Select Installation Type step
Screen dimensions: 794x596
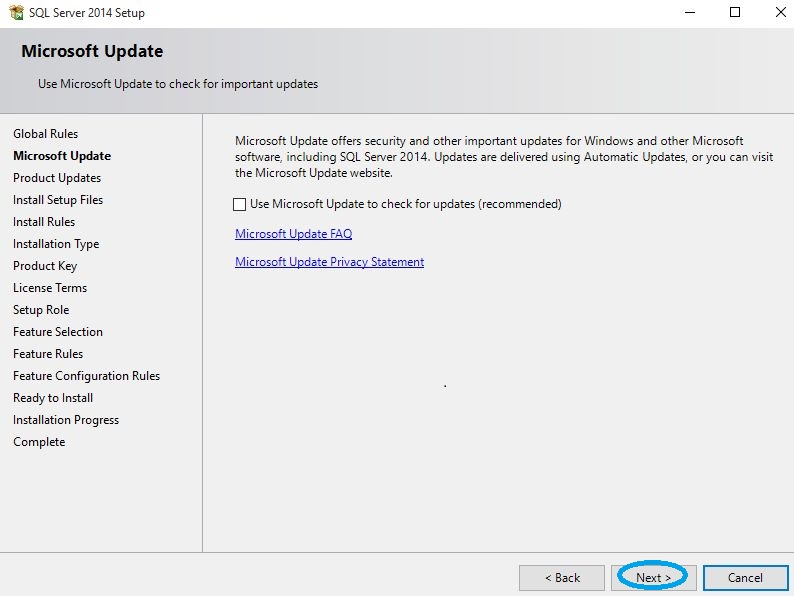(56, 244)
